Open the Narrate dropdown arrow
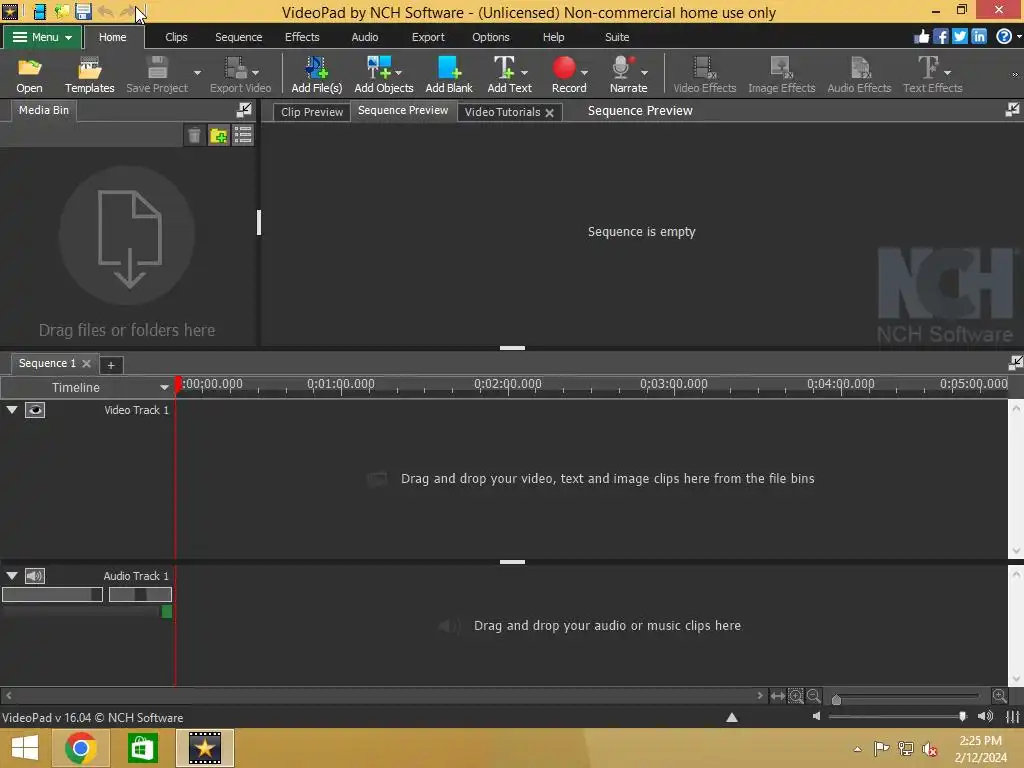Screen dimensions: 1024x768 tap(644, 73)
